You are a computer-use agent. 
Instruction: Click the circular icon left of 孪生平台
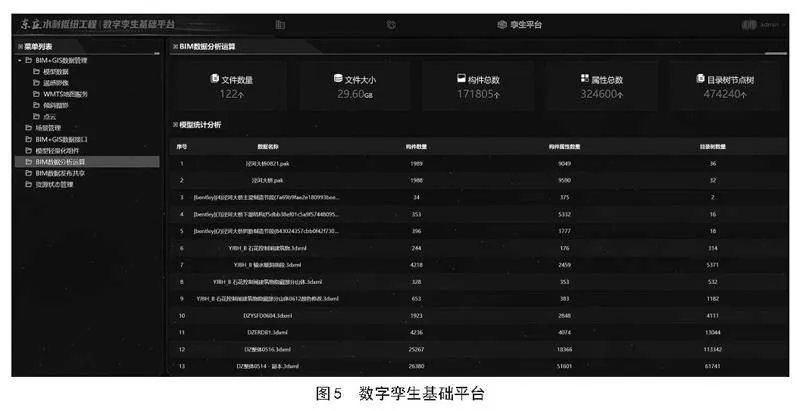pos(391,24)
